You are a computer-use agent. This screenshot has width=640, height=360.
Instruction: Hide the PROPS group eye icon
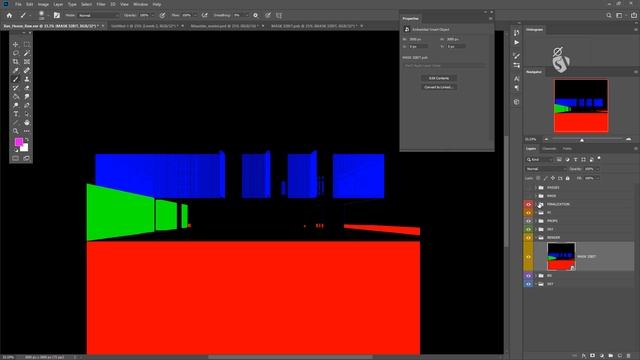click(x=528, y=221)
